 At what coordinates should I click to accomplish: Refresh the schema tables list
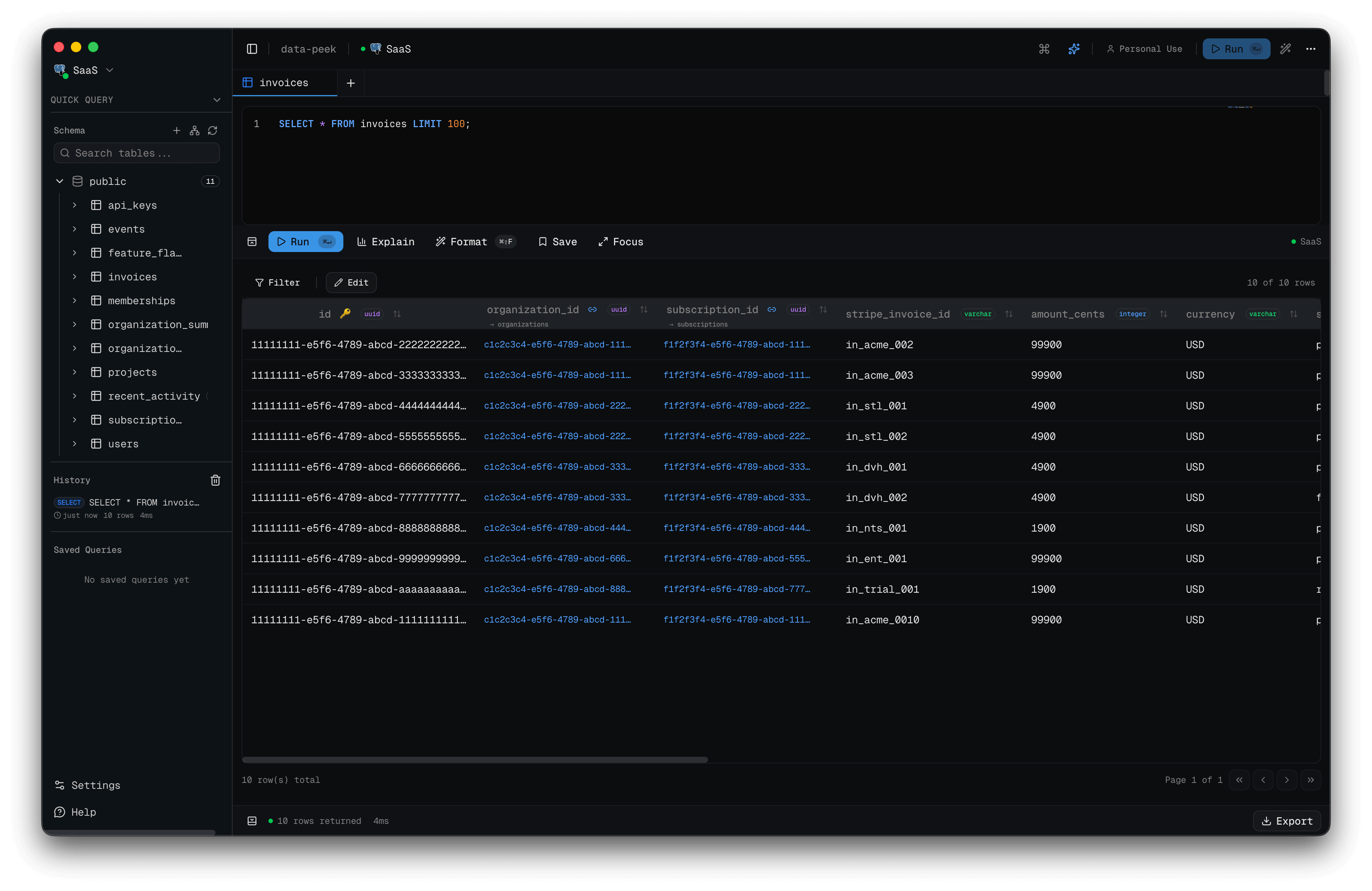213,131
